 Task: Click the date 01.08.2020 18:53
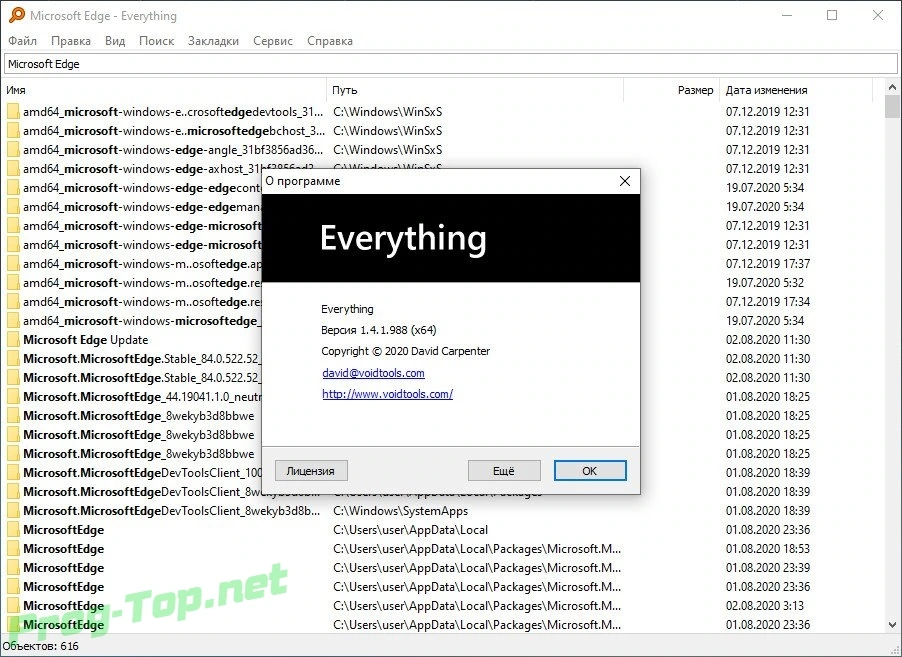(768, 549)
